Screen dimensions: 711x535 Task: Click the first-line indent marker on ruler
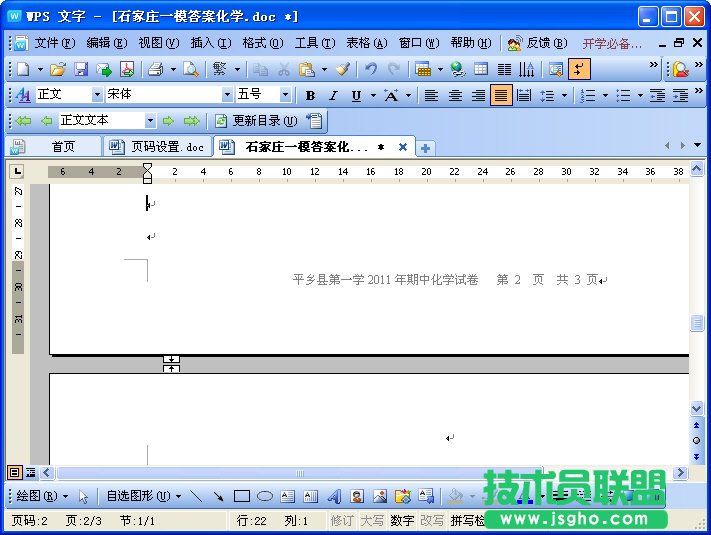(x=147, y=167)
